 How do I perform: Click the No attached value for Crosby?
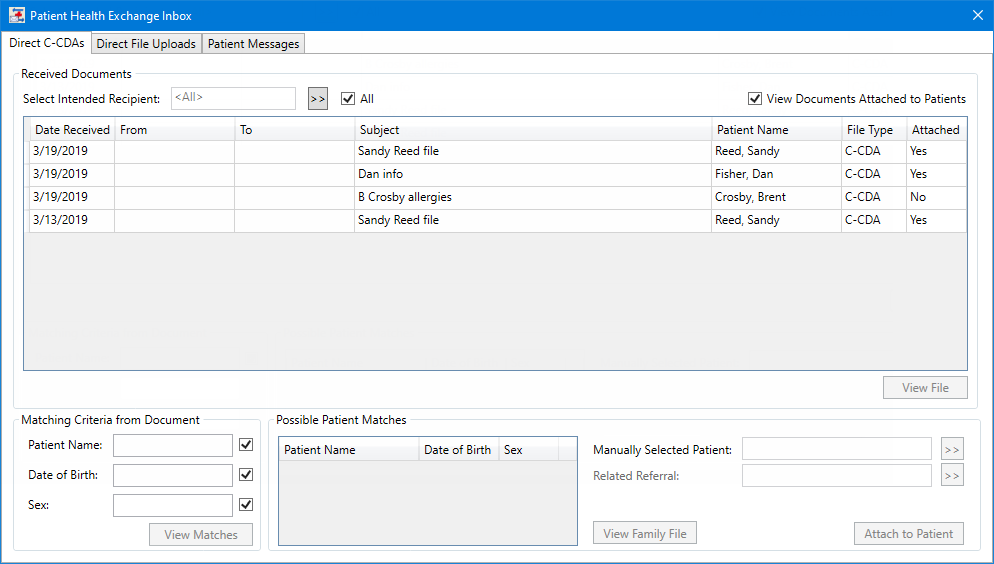tap(936, 197)
